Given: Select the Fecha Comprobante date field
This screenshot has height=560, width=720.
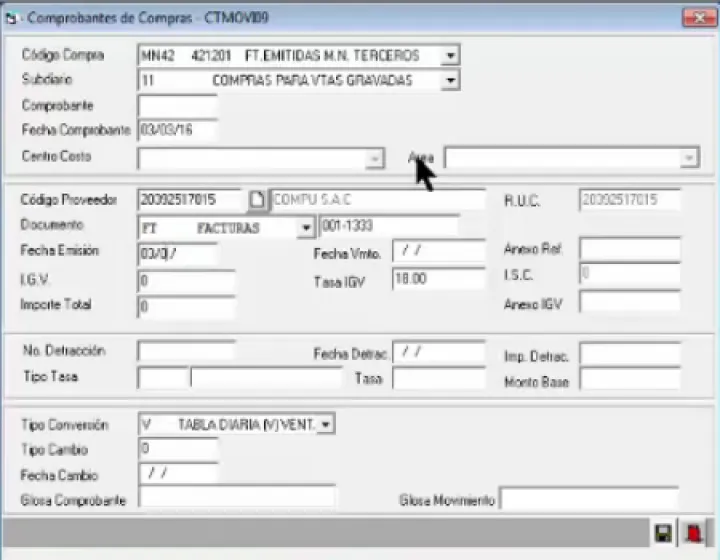Looking at the screenshot, I should pyautogui.click(x=177, y=130).
